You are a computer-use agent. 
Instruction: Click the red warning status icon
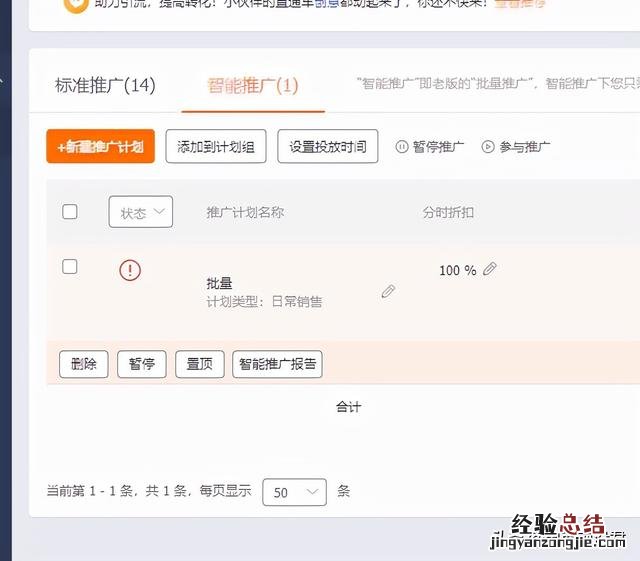[130, 270]
